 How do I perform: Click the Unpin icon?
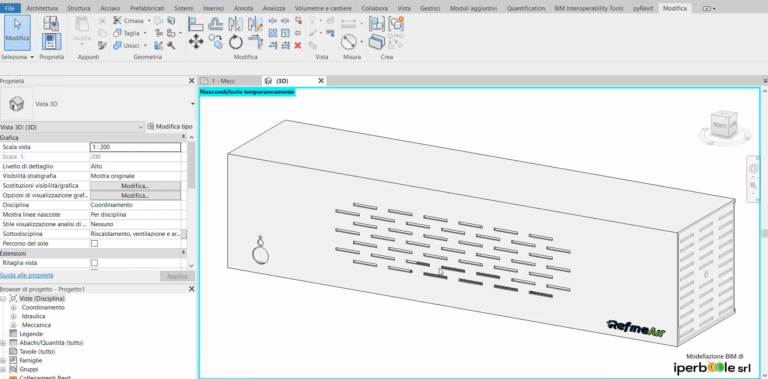pyautogui.click(x=297, y=21)
